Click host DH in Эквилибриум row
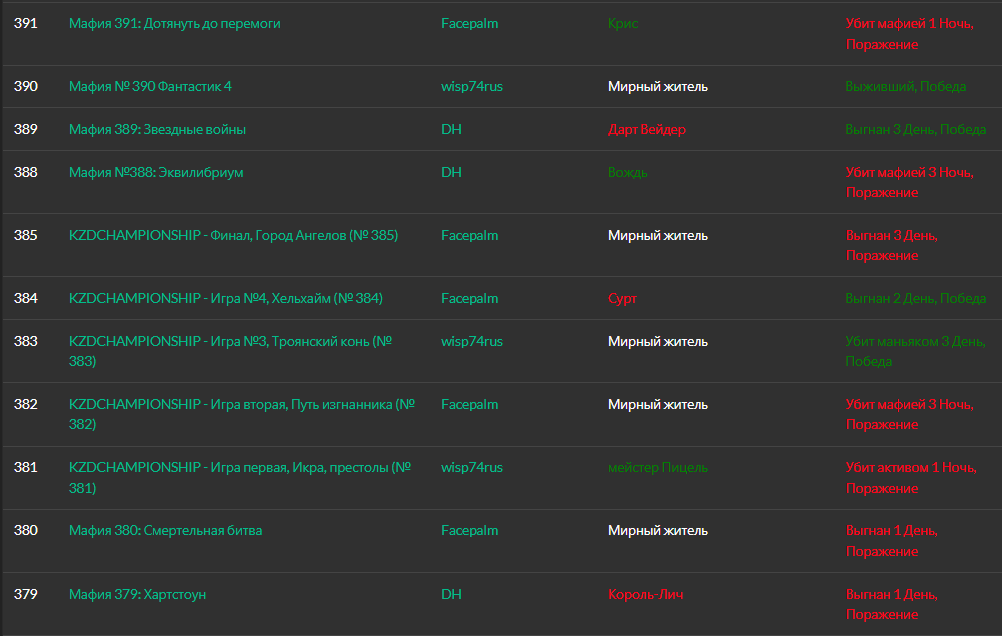 451,172
